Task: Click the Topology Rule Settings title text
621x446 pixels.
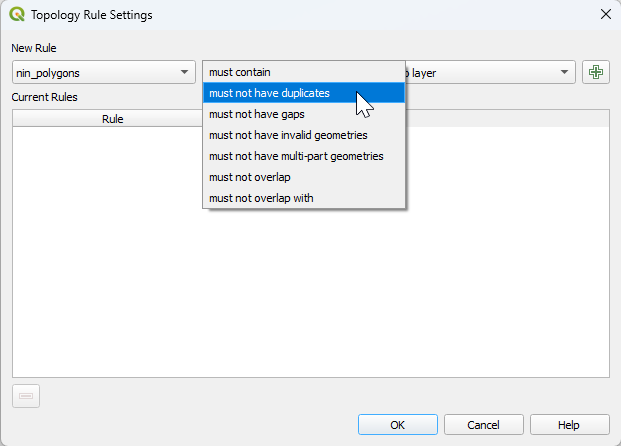Action: pos(92,15)
